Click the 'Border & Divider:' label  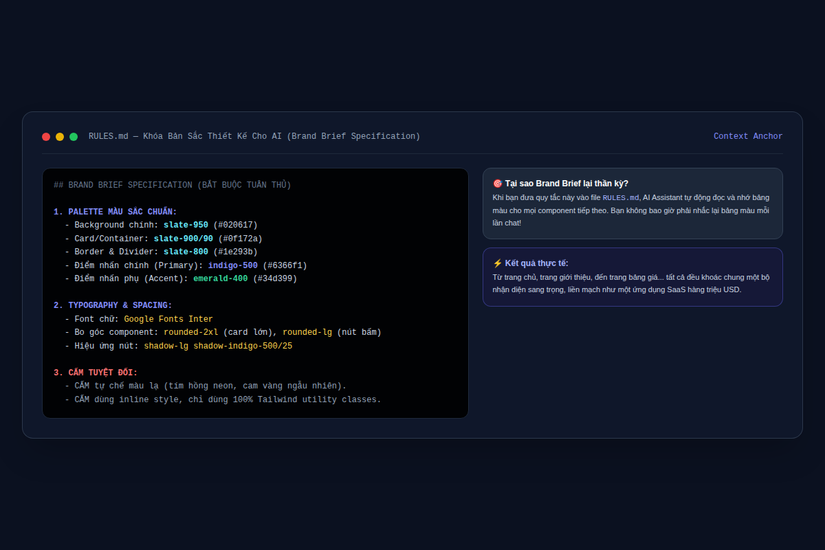pos(116,252)
